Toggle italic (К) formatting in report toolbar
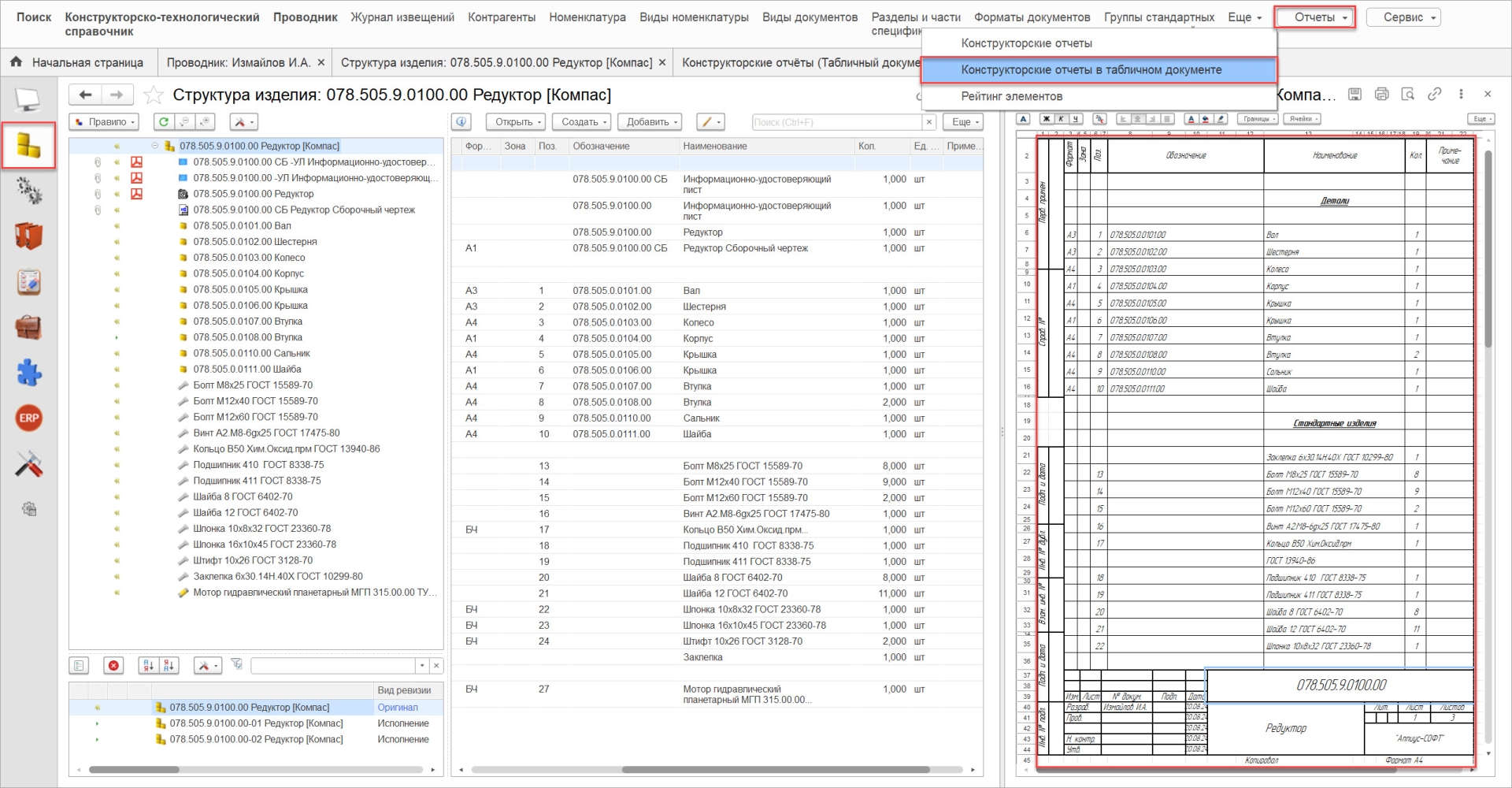The height and width of the screenshot is (788, 1512). 1061,119
